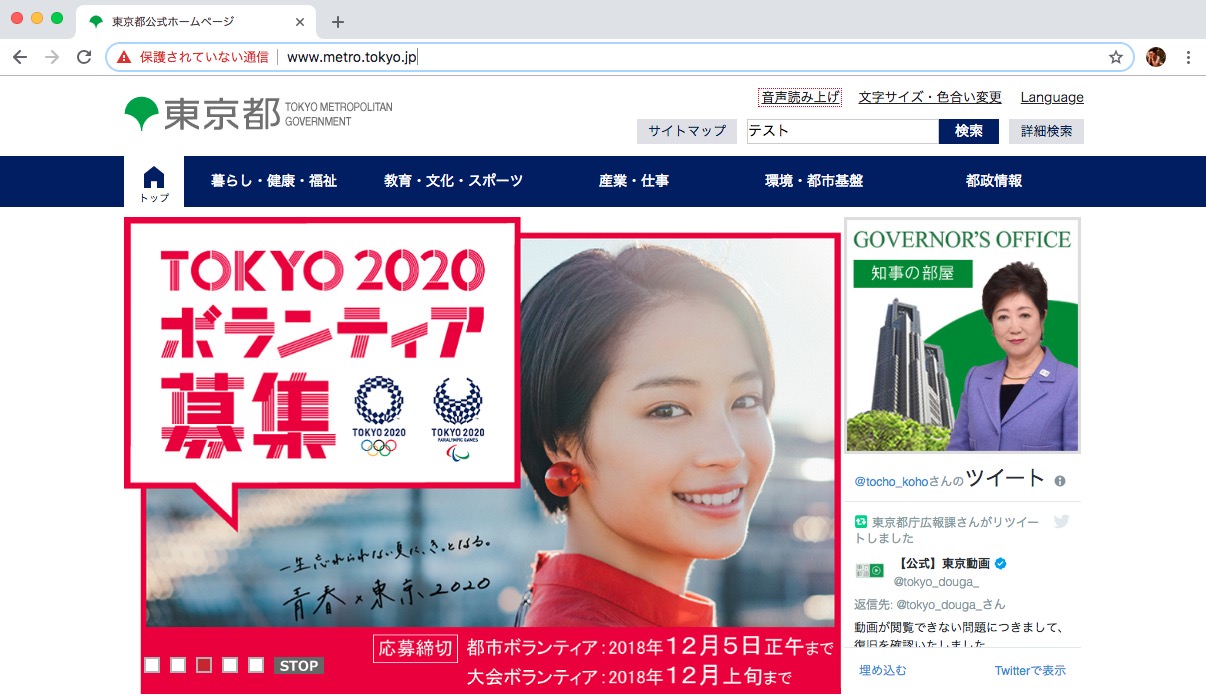Screen dimensions: 1206x696
Task: Open the Governor's Office 知事の部屋 banner
Action: tap(962, 335)
